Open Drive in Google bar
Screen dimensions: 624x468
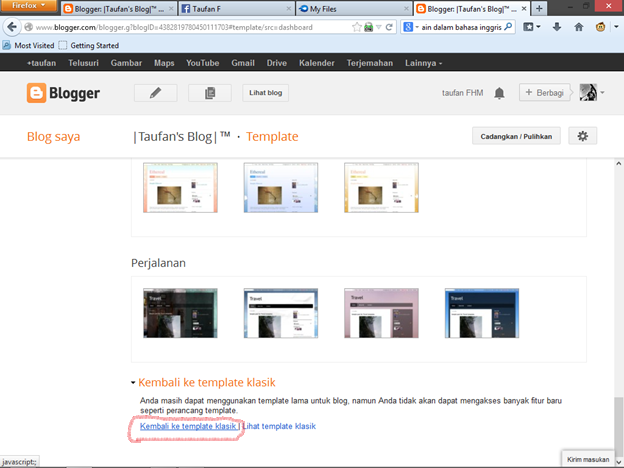[277, 63]
